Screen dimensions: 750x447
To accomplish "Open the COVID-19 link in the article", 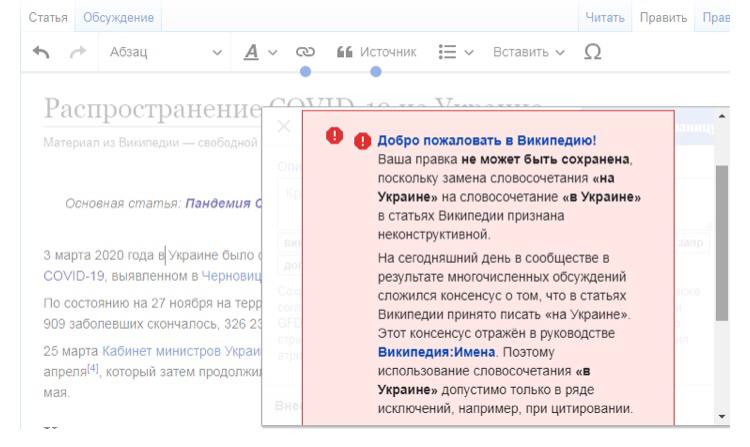I will coord(74,276).
